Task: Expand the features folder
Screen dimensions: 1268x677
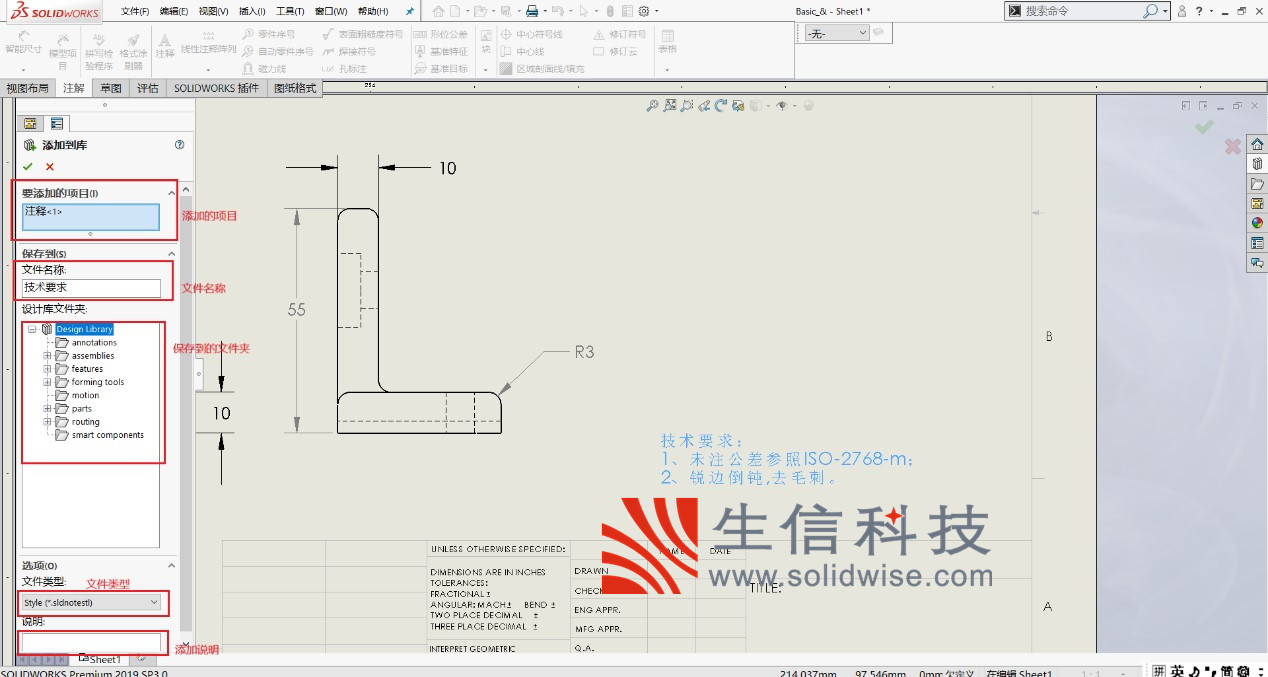Action: click(x=47, y=369)
